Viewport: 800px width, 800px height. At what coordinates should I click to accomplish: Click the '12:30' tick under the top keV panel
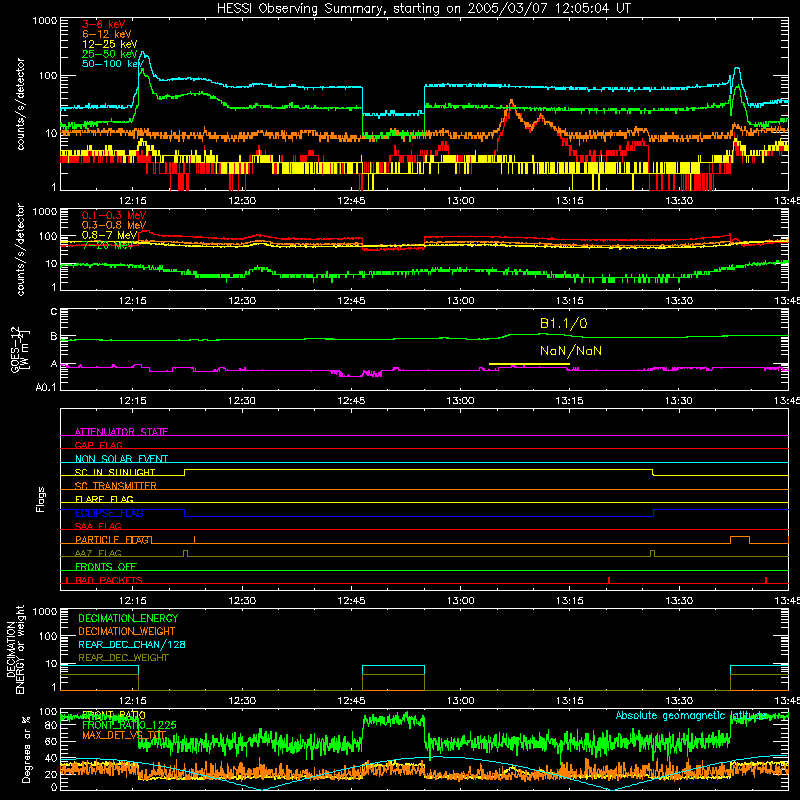(x=242, y=201)
